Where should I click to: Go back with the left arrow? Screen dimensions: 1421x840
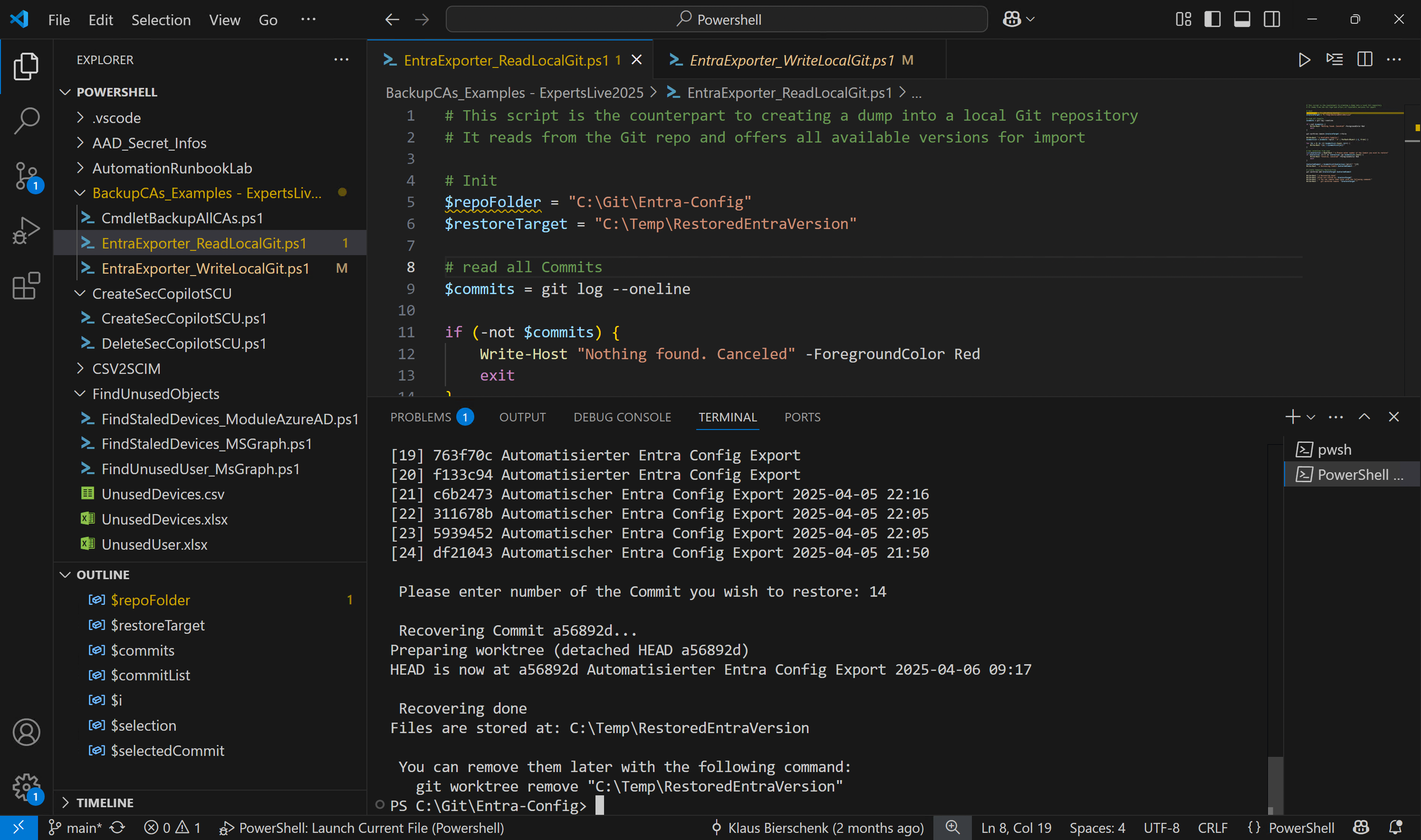tap(392, 20)
